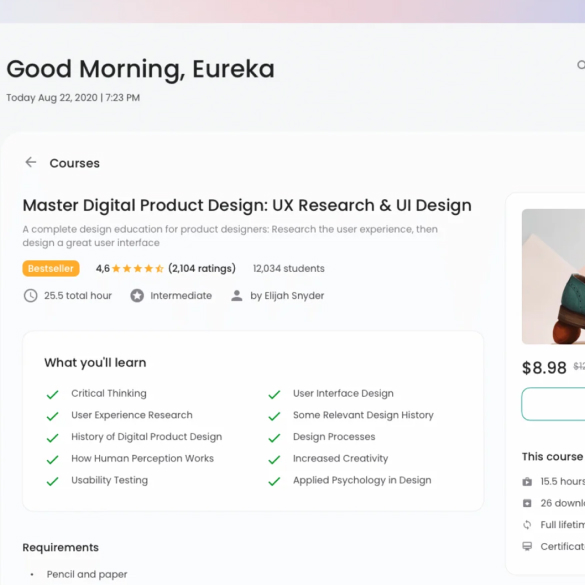The width and height of the screenshot is (585, 585).
Task: Click the video icon next to 15.5 hours
Action: pos(527,482)
